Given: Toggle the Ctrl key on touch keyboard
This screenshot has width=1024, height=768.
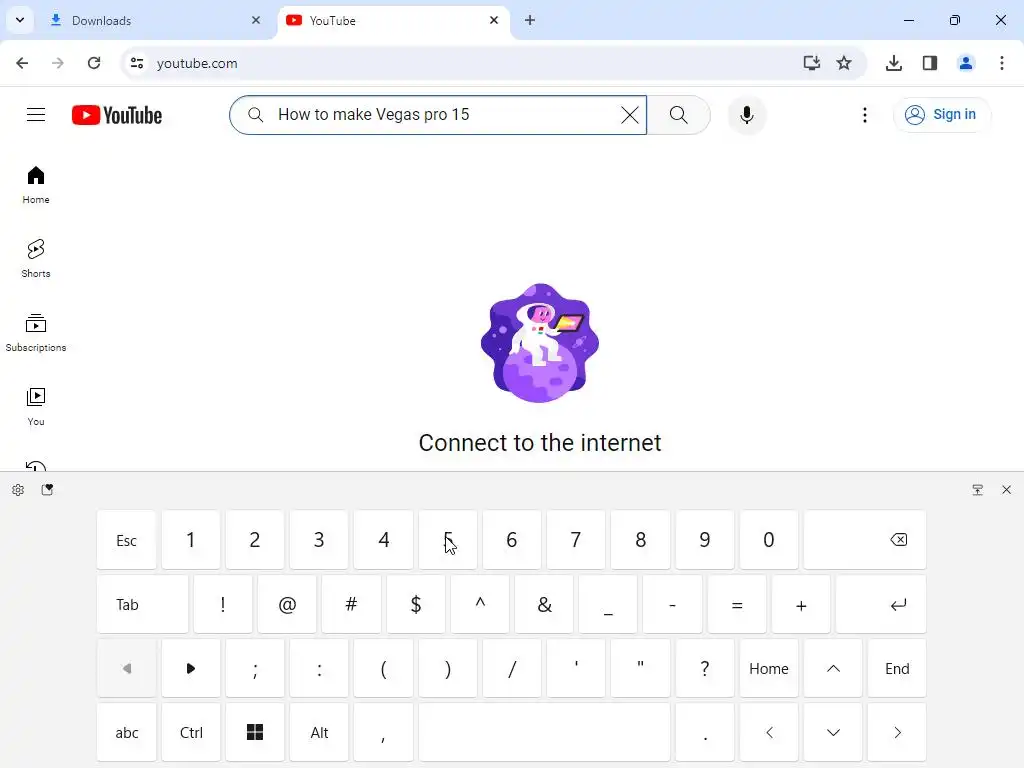Looking at the screenshot, I should 191,733.
